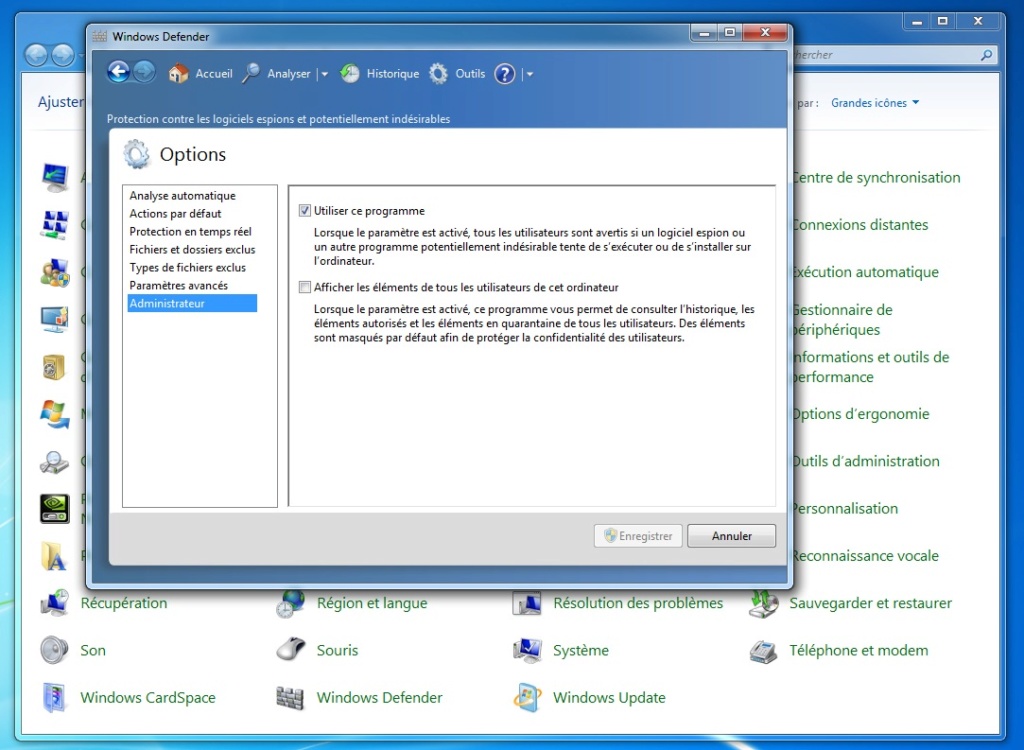Image resolution: width=1024 pixels, height=750 pixels.
Task: Click the Windows flag icon in Control Panel
Action: tap(54, 414)
